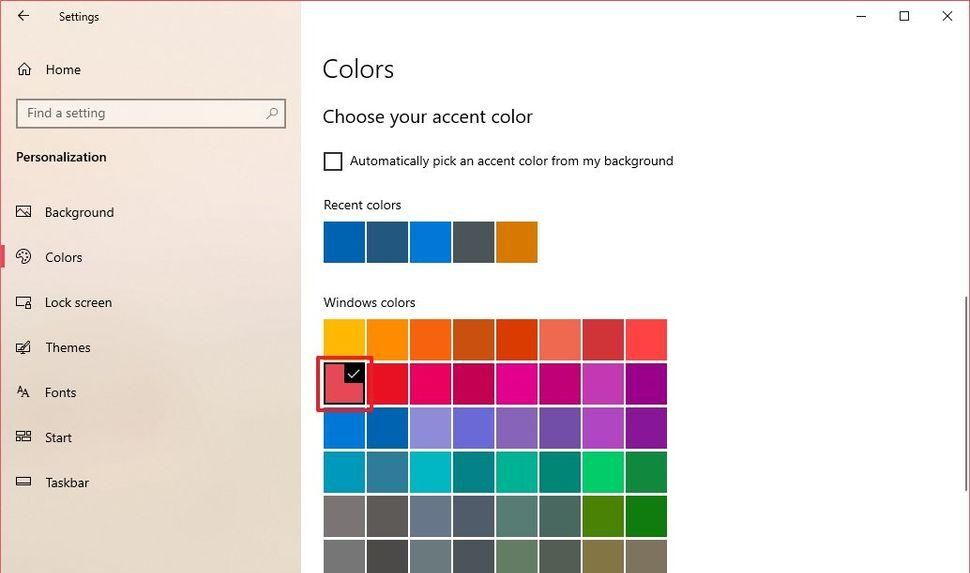Choose the yellow gold Windows color
Image resolution: width=970 pixels, height=573 pixels.
(344, 340)
